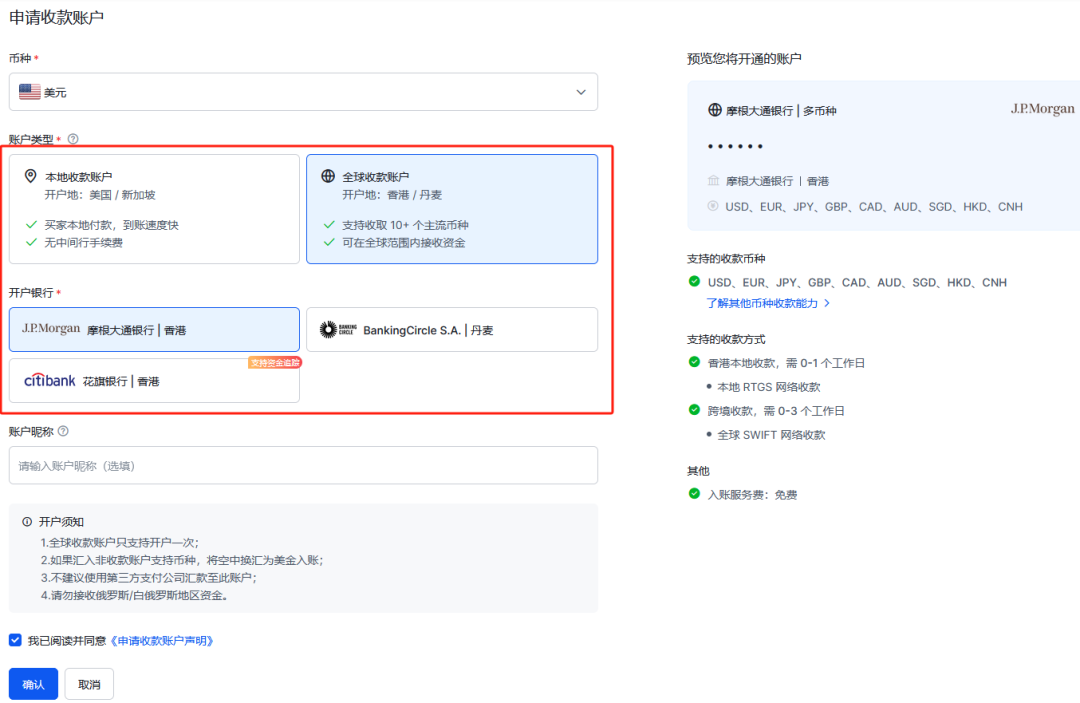This screenshot has width=1080, height=703.
Task: Expand 了解其他币种收款能力 chevron
Action: (827, 303)
